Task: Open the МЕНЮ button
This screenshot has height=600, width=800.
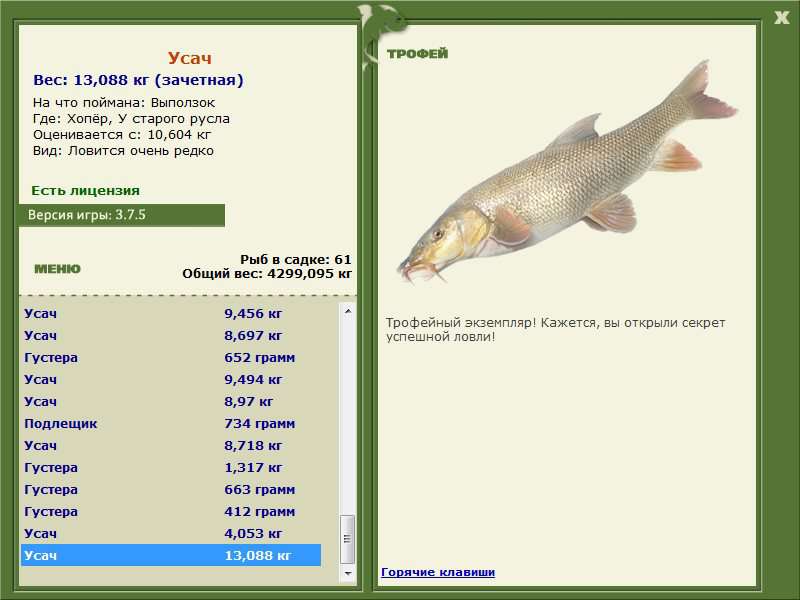Action: pyautogui.click(x=57, y=269)
